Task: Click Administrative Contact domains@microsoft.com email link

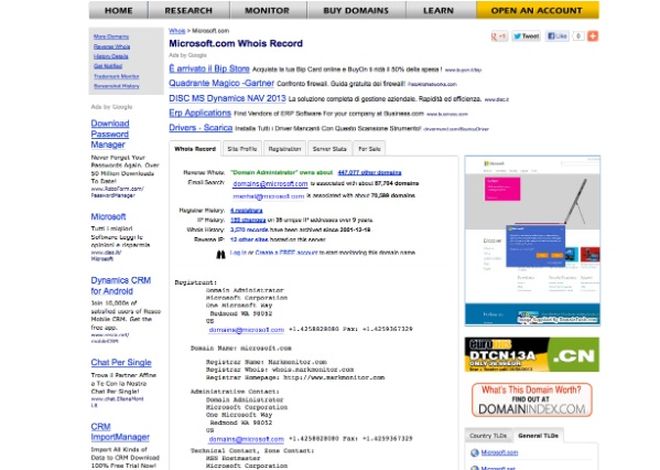Action: (x=246, y=439)
